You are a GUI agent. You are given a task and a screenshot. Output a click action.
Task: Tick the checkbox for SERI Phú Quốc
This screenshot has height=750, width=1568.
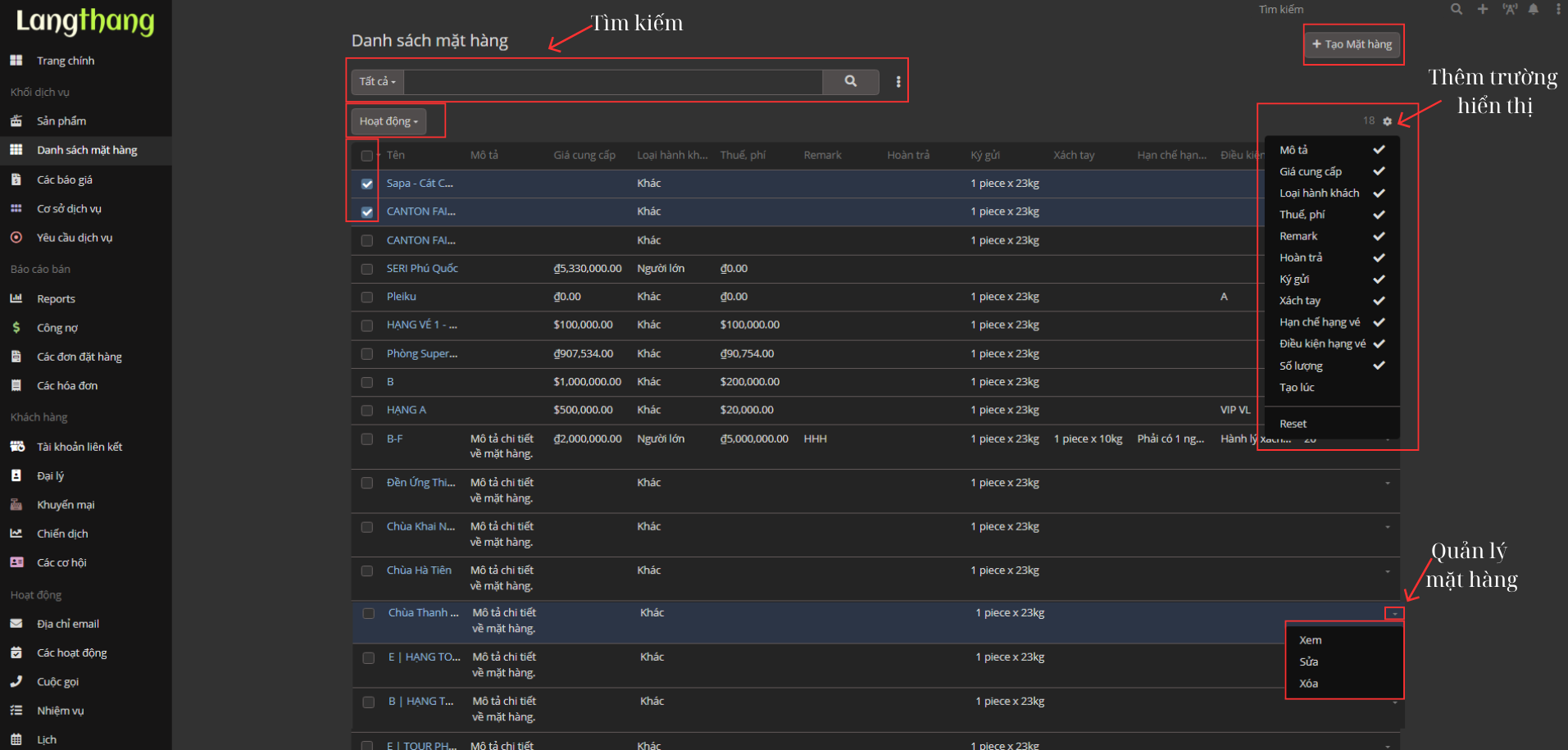366,269
